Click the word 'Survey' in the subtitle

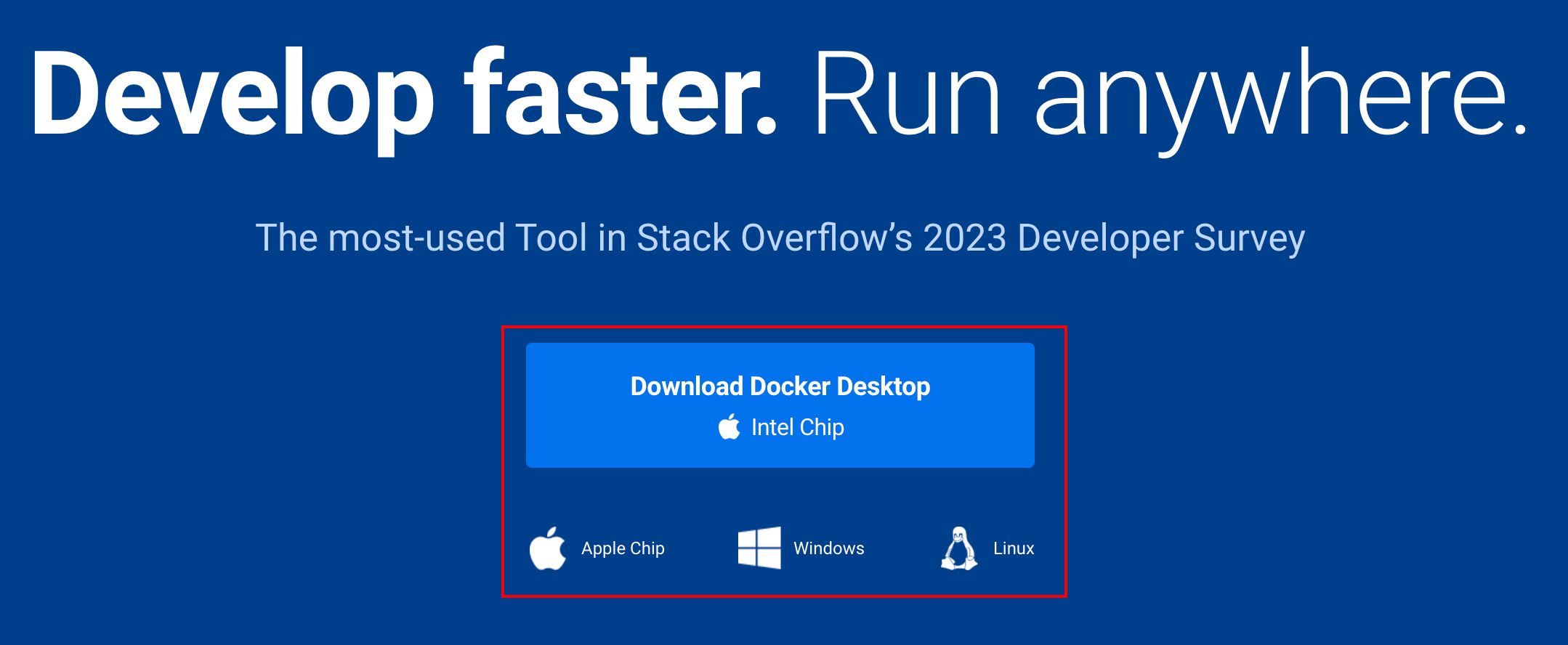pos(1249,238)
